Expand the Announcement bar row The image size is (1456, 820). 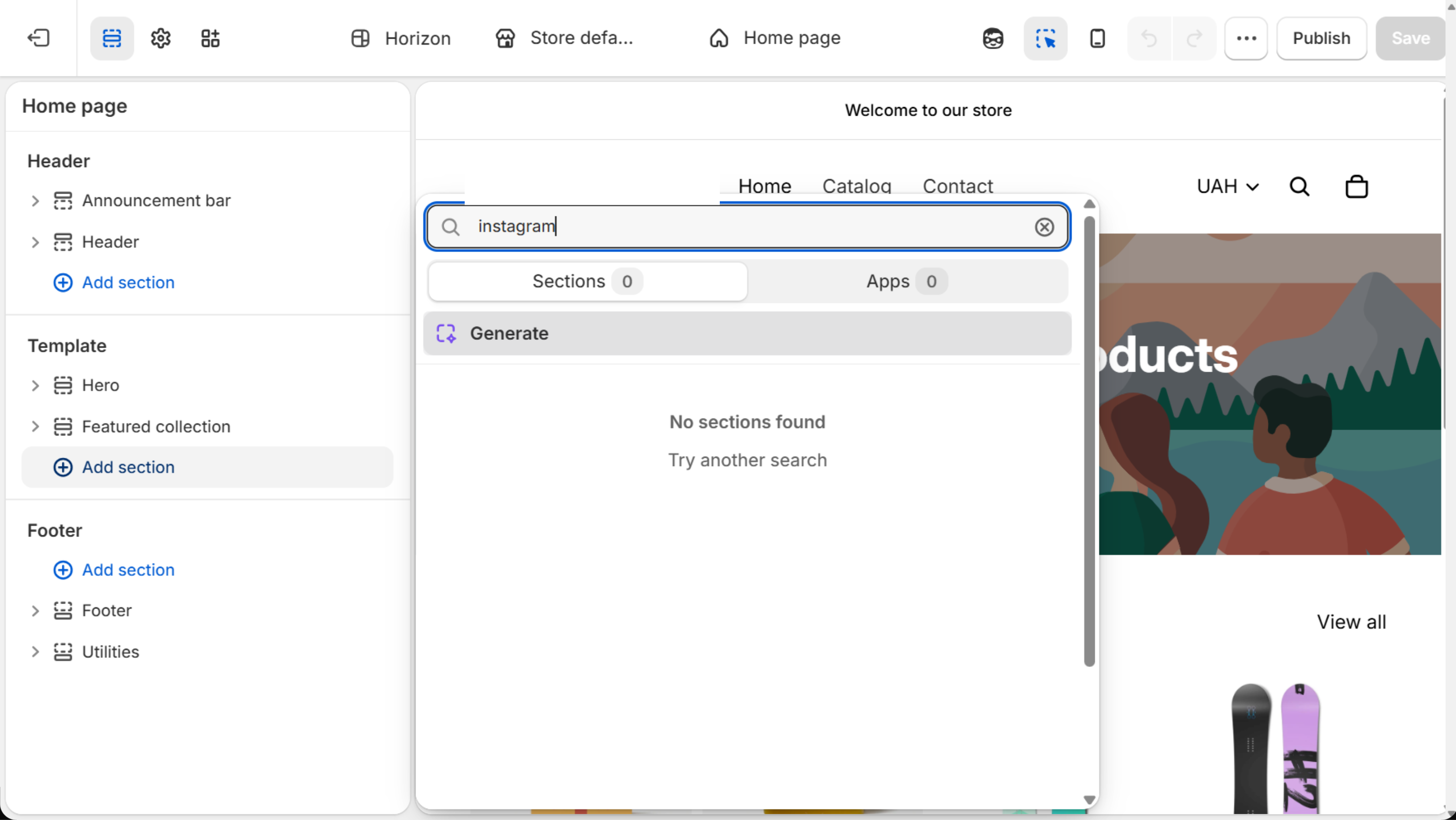35,200
